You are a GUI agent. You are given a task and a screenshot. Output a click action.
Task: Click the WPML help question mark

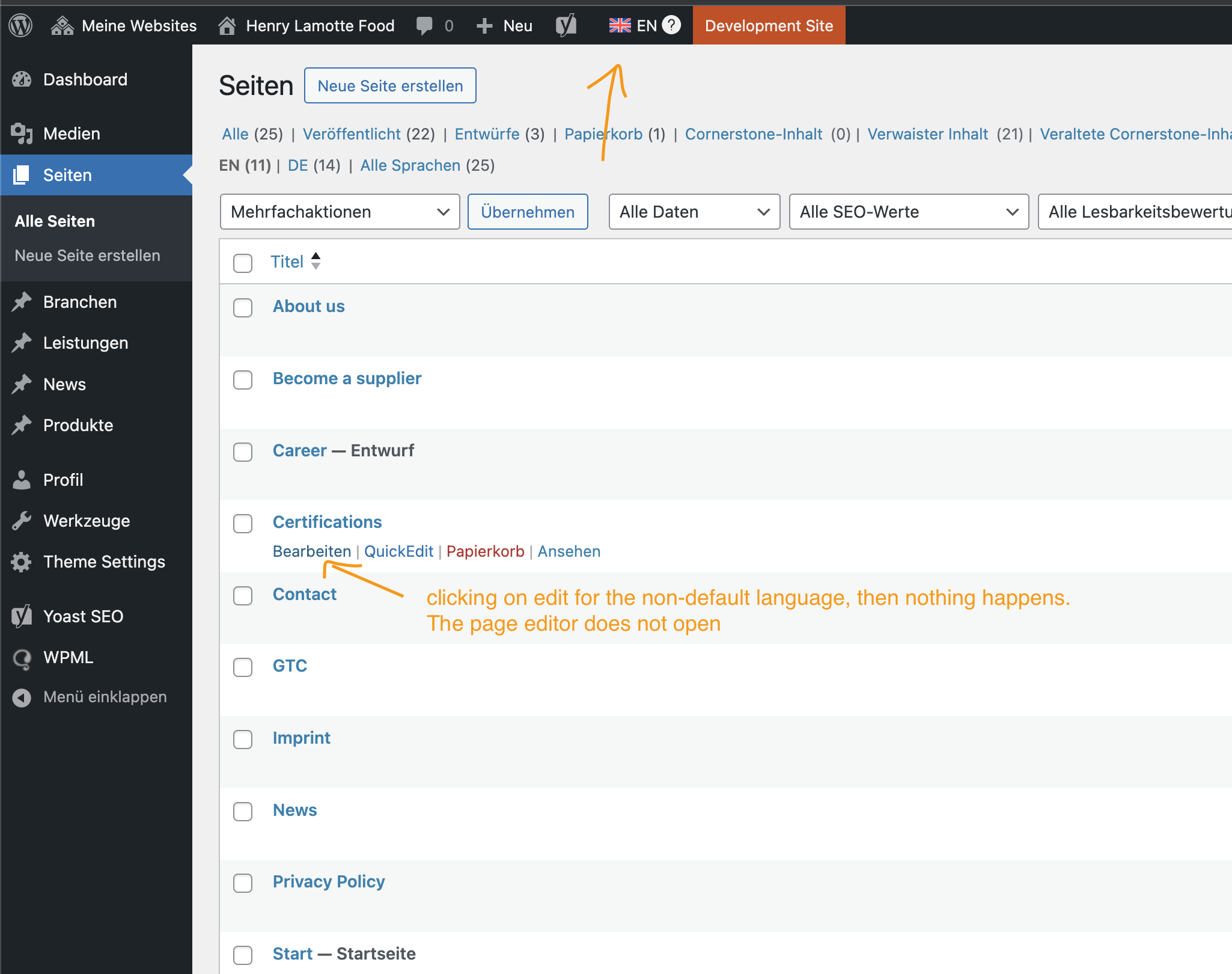[671, 25]
